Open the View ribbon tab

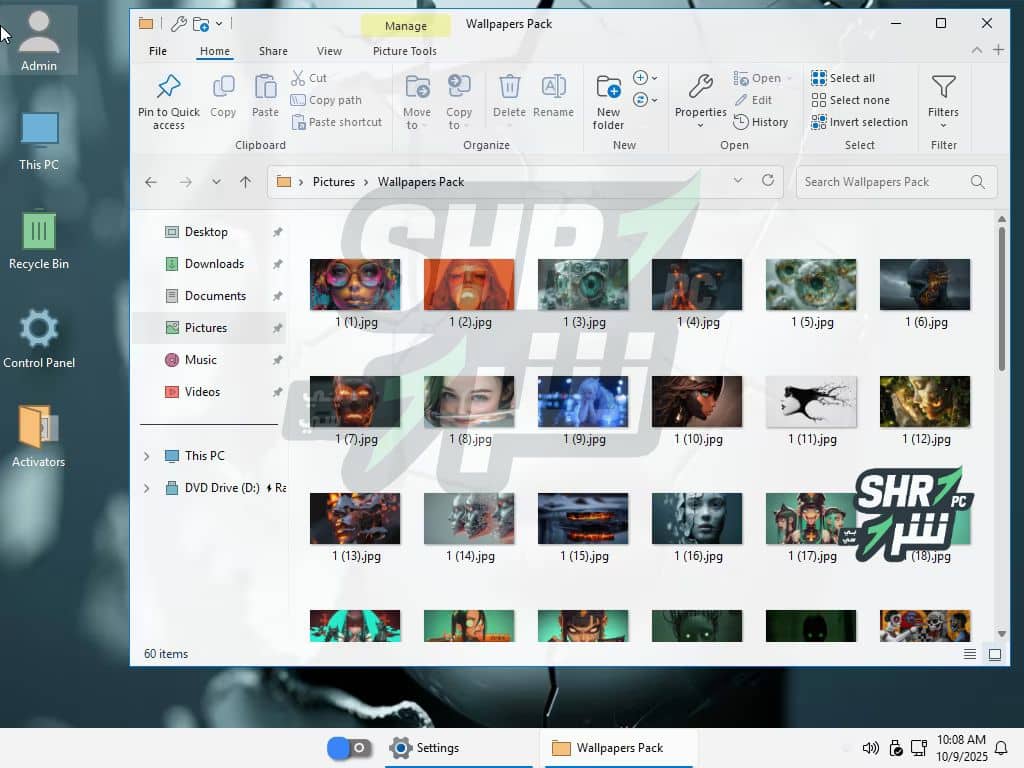pyautogui.click(x=329, y=51)
